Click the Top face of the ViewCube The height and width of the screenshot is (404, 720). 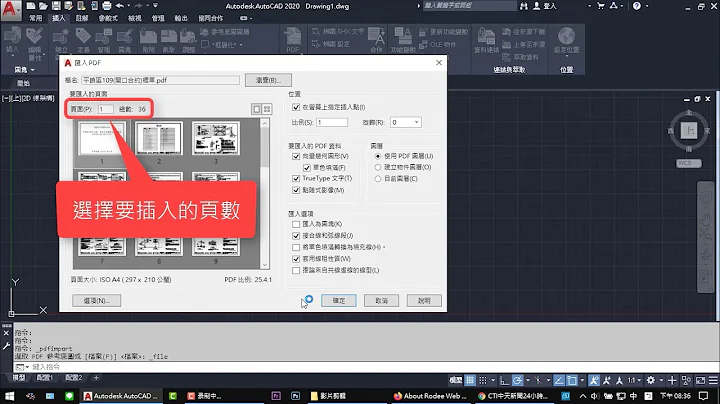[689, 130]
